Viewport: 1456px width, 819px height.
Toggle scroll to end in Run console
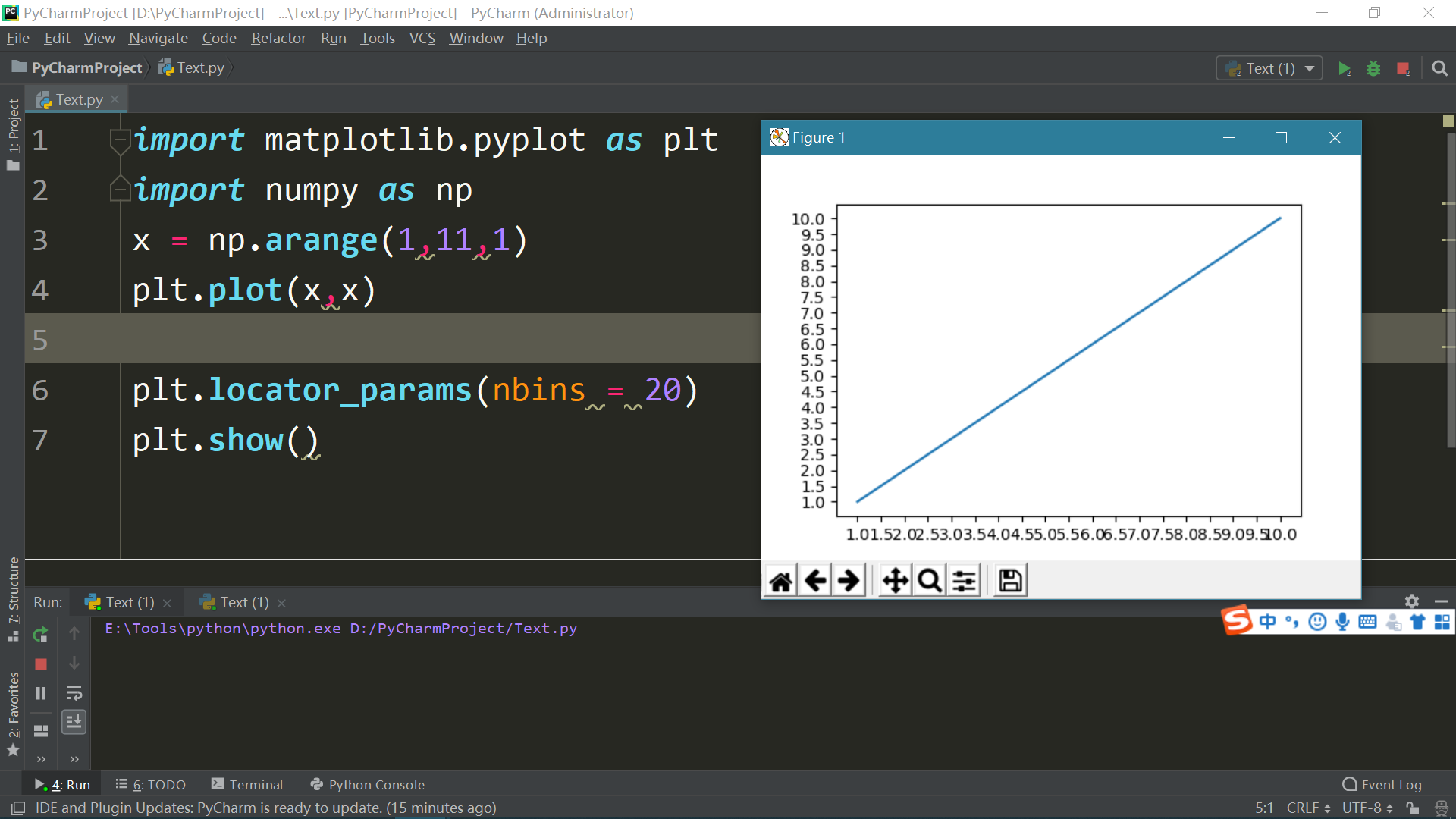coord(74,722)
